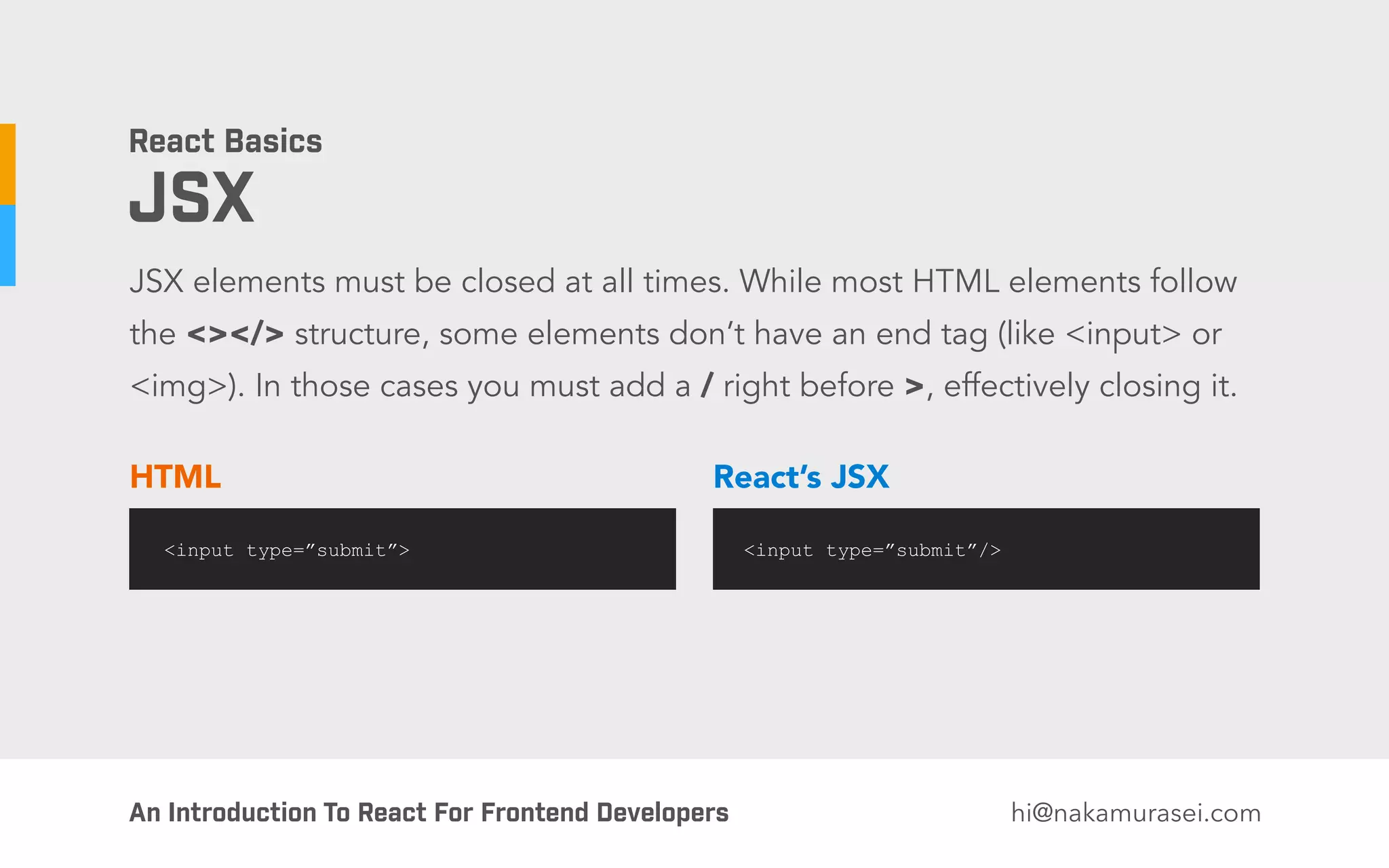The width and height of the screenshot is (1389, 868).
Task: Select the orange HTML heading
Action: (x=175, y=477)
